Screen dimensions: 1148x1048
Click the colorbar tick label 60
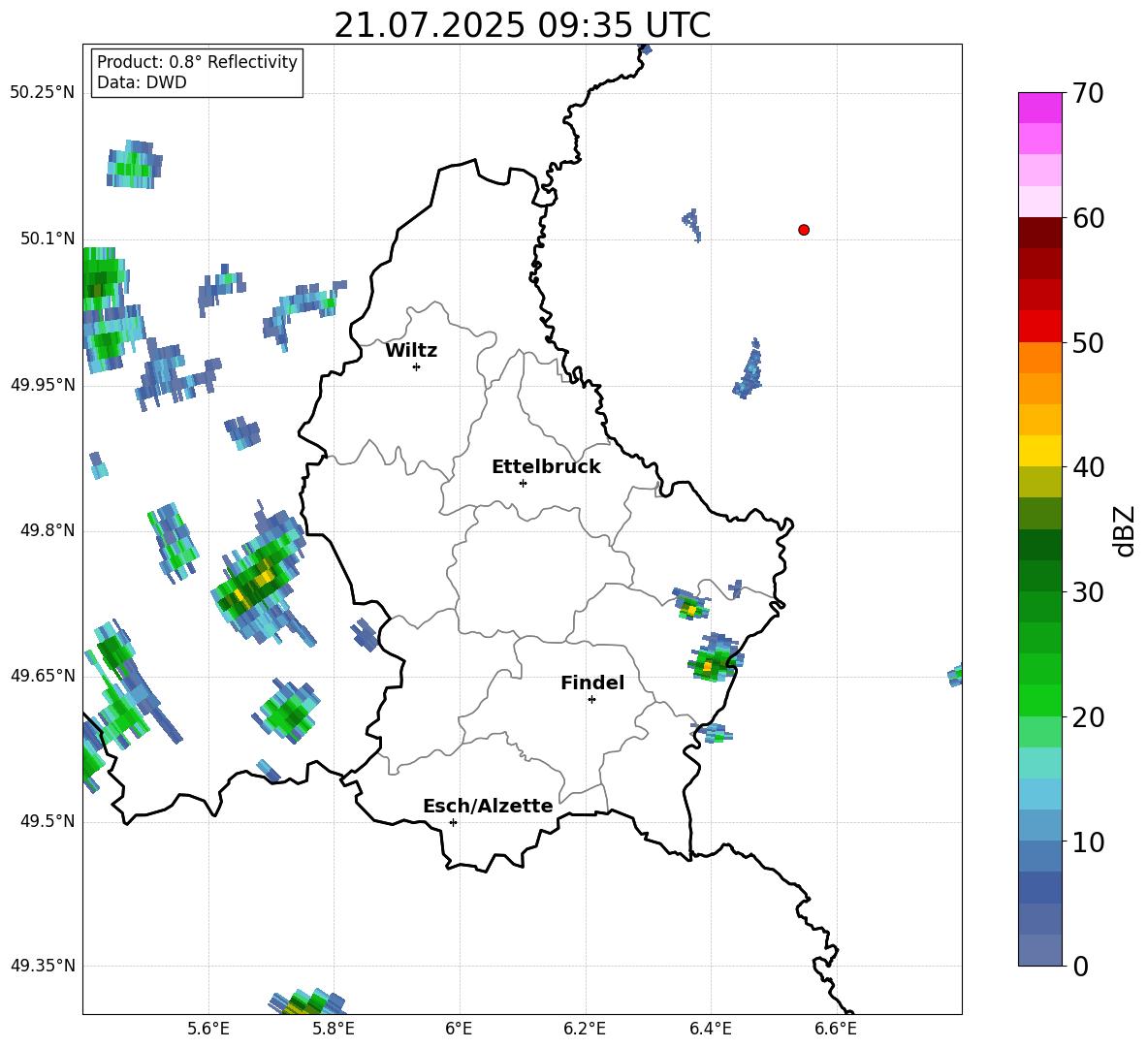click(x=1088, y=218)
